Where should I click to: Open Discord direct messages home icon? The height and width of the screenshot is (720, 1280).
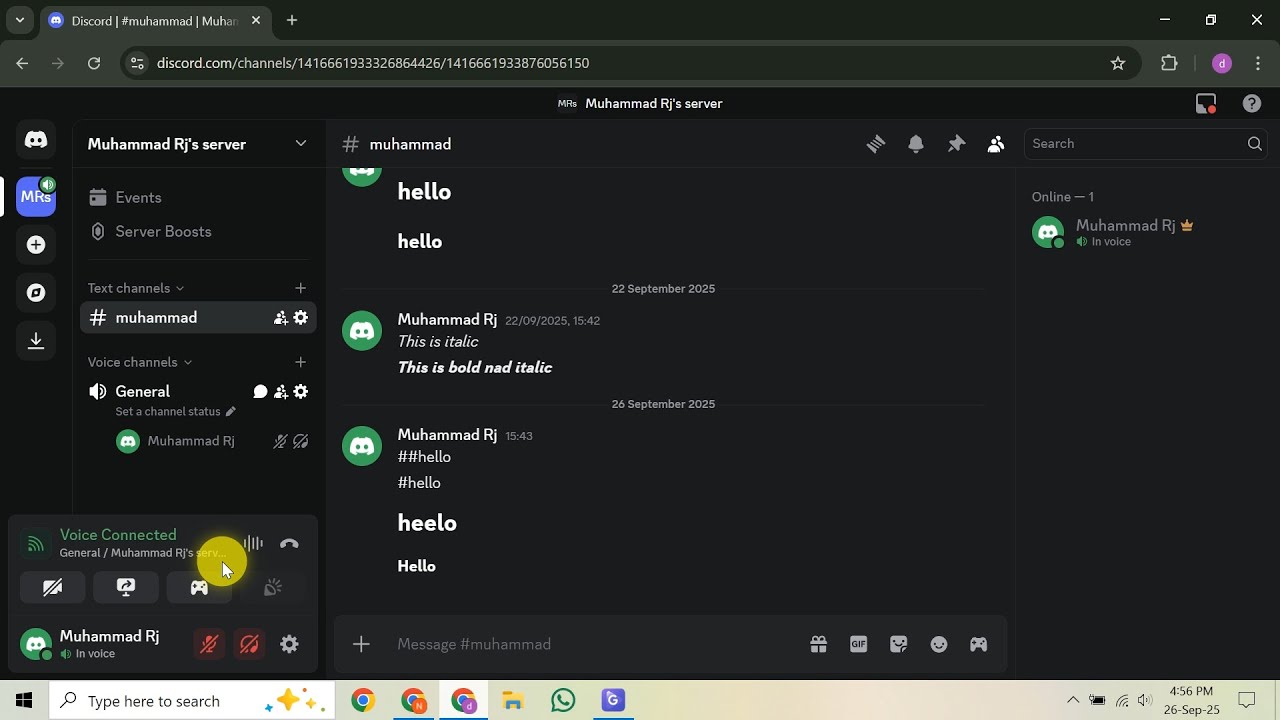point(36,140)
